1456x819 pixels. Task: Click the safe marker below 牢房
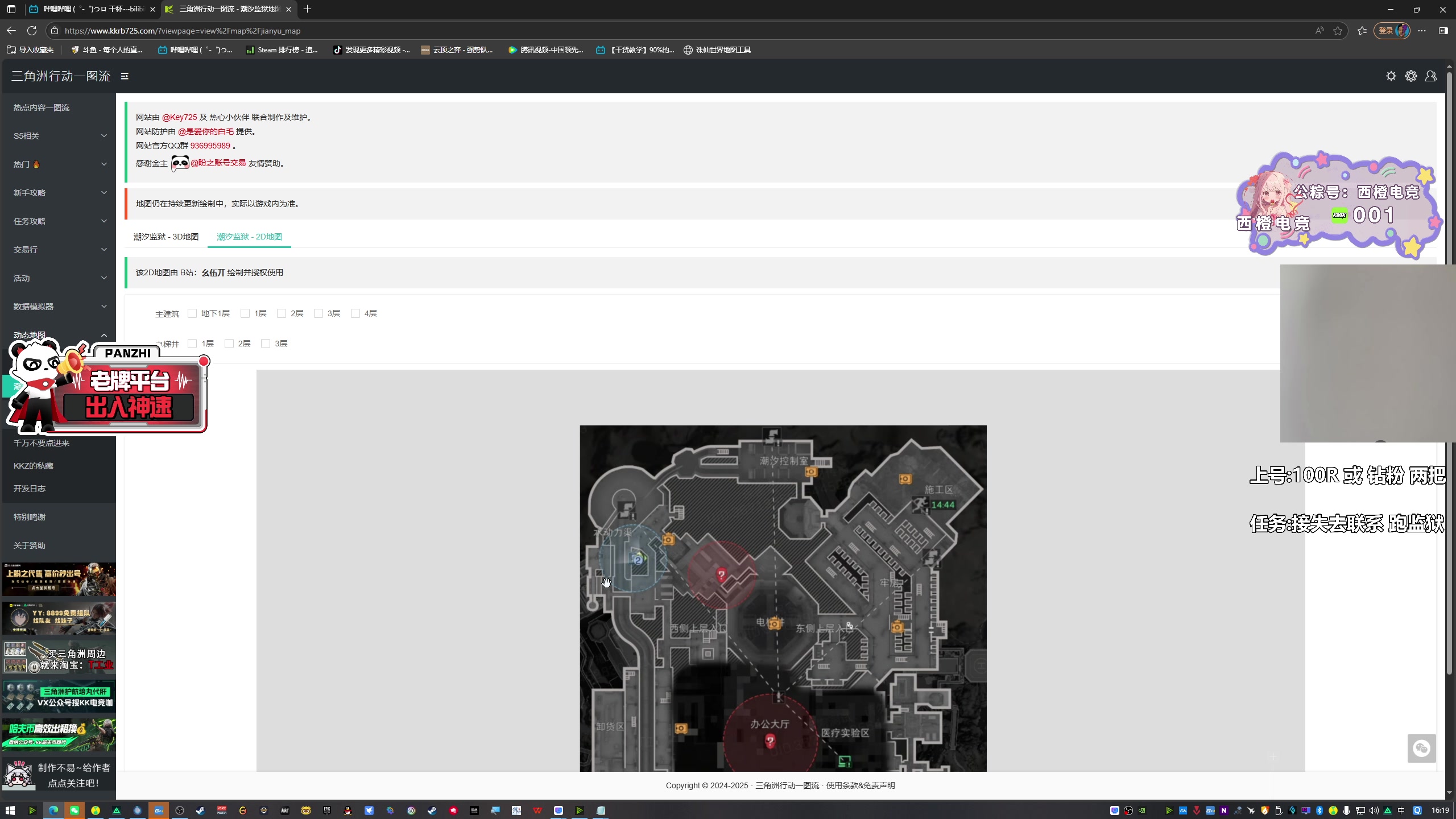point(897,627)
